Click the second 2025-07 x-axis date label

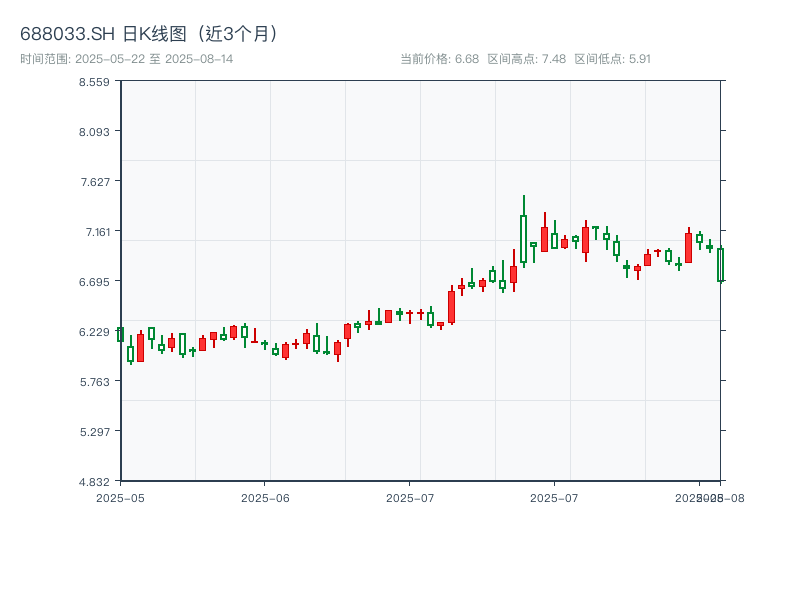tap(554, 497)
